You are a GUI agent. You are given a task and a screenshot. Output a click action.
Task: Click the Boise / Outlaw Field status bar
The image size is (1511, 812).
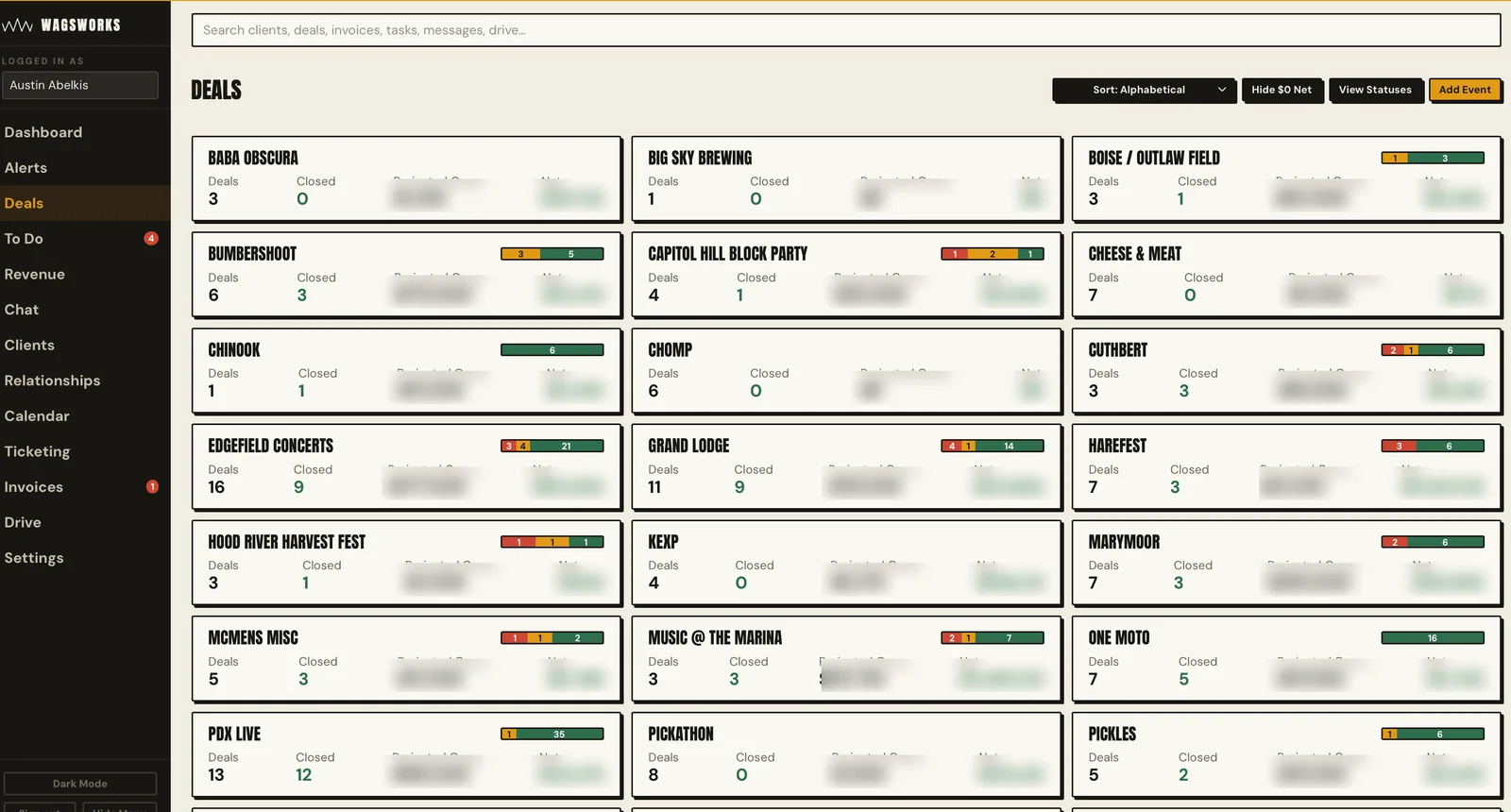coord(1433,158)
